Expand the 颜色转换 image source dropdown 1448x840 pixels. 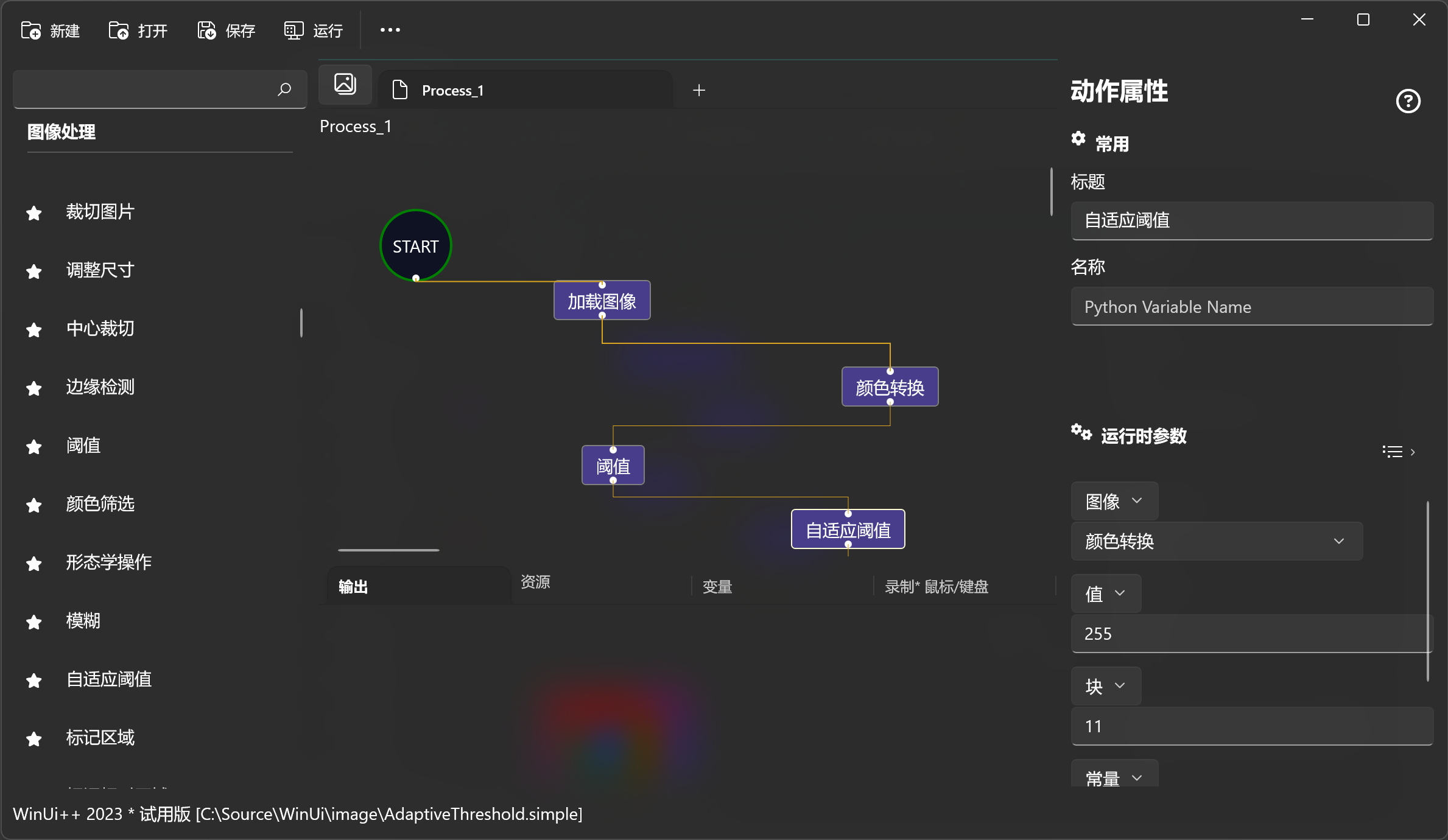[1217, 541]
